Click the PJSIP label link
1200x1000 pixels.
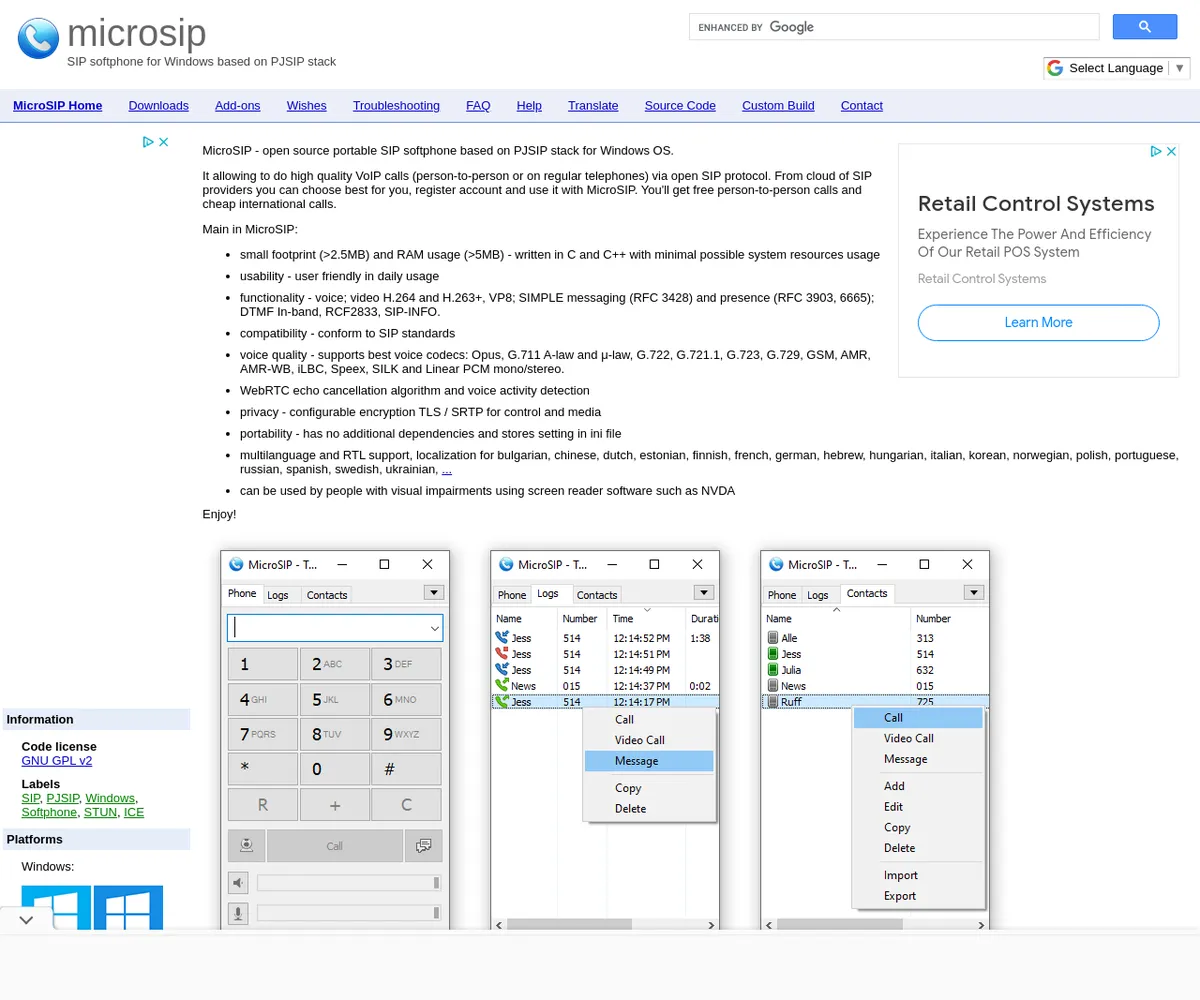62,798
